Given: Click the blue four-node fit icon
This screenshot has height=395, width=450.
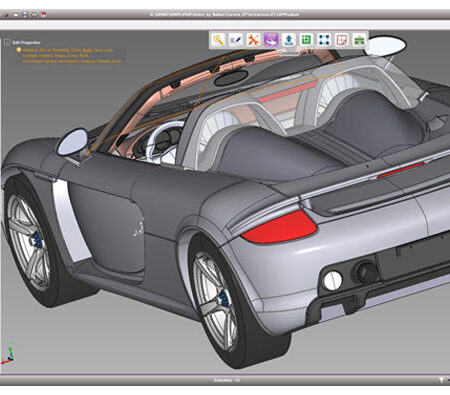Looking at the screenshot, I should (324, 40).
